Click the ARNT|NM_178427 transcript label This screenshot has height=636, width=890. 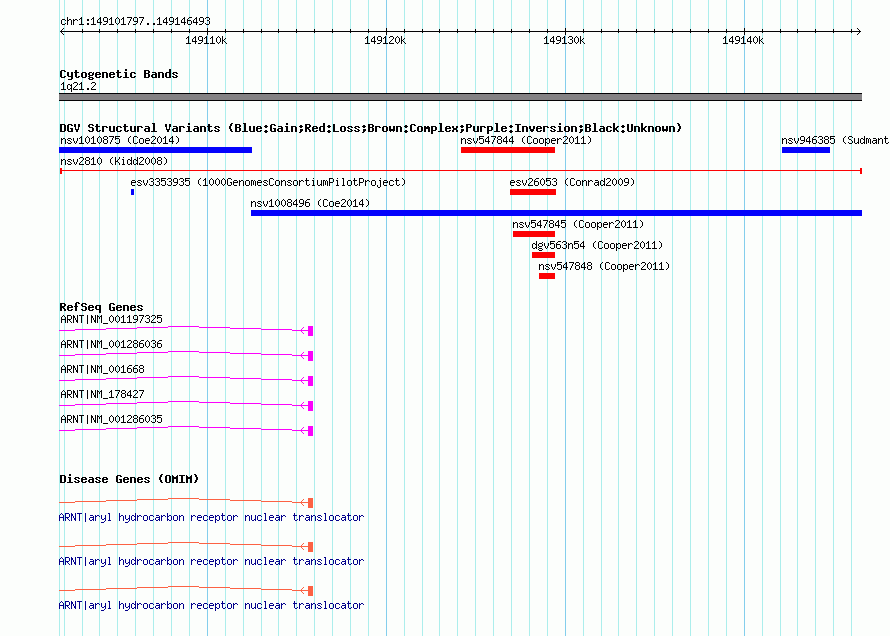pos(102,394)
